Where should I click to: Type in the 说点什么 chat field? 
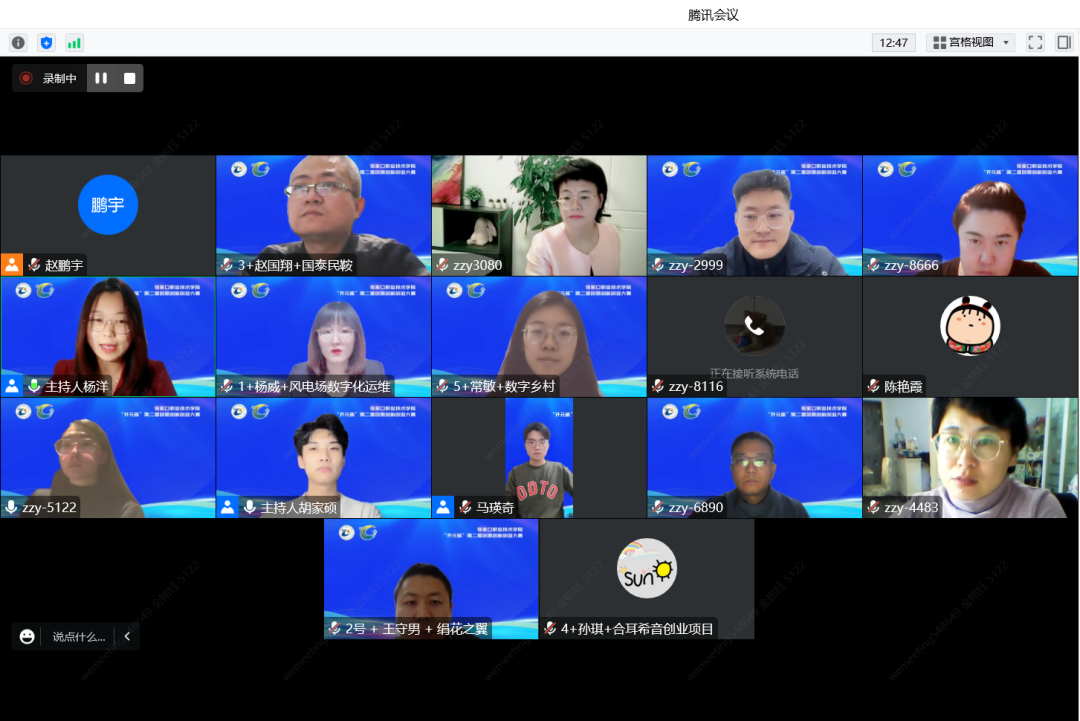point(78,636)
